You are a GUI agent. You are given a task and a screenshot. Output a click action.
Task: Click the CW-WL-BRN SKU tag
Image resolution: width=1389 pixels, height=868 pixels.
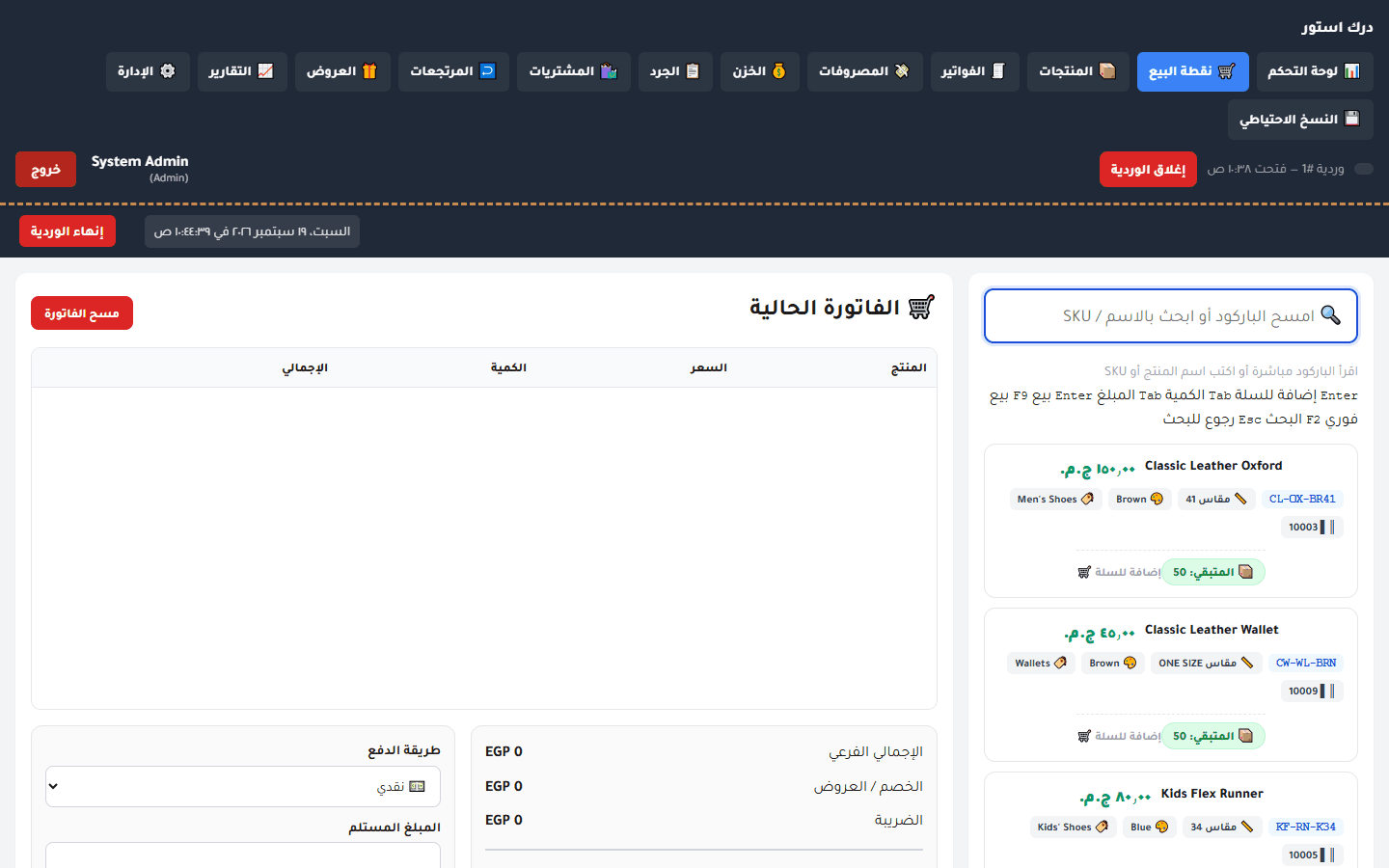(1306, 663)
